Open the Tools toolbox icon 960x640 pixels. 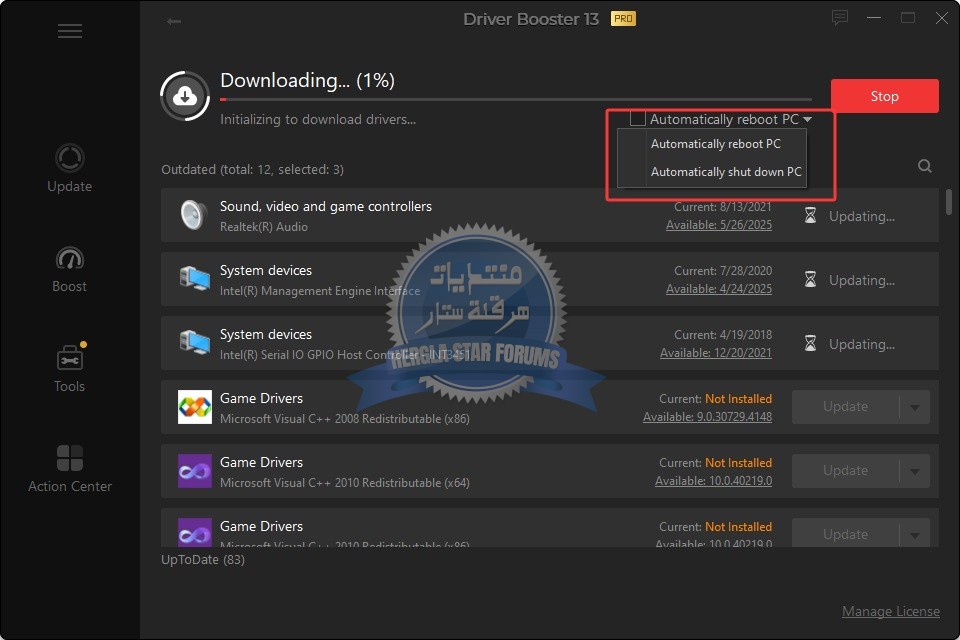click(70, 358)
